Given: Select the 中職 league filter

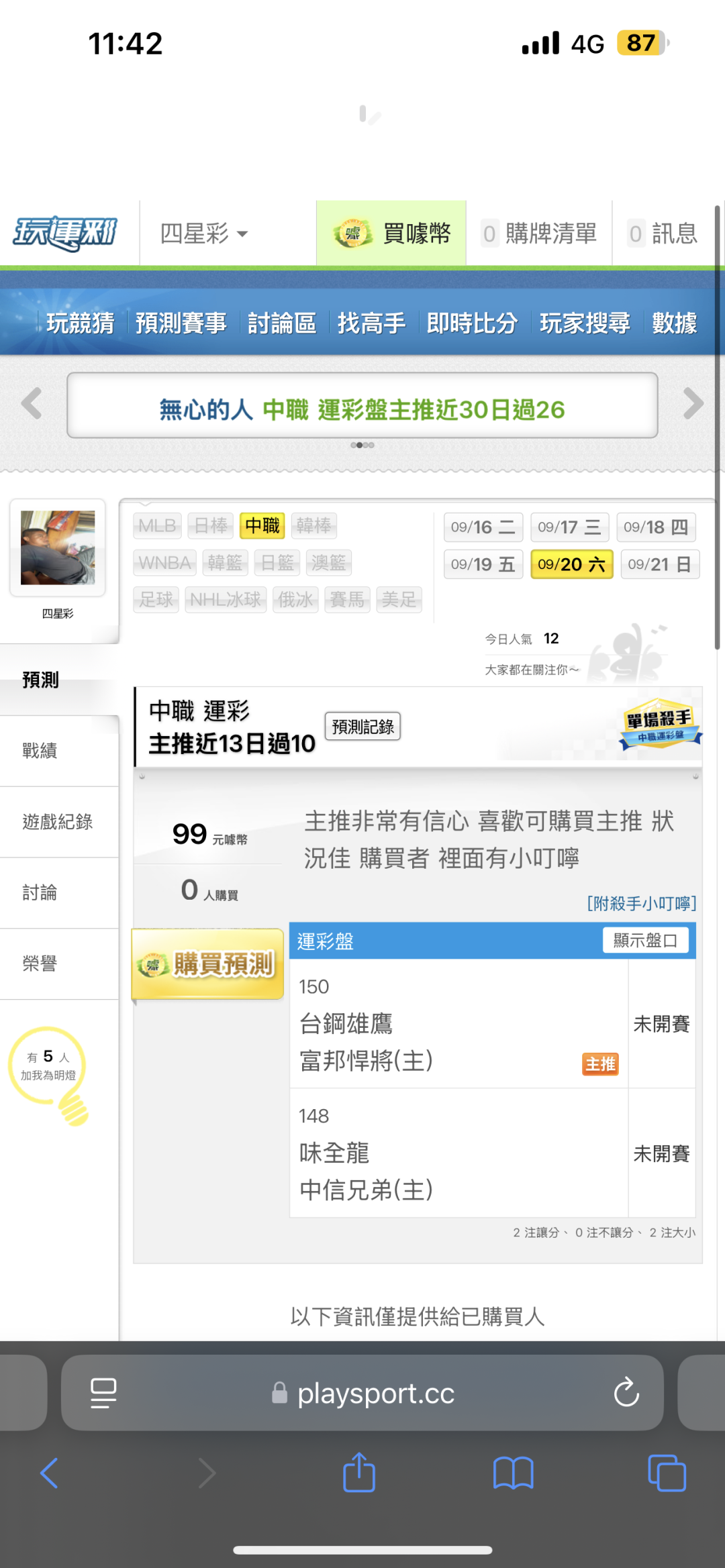Looking at the screenshot, I should click(x=262, y=525).
